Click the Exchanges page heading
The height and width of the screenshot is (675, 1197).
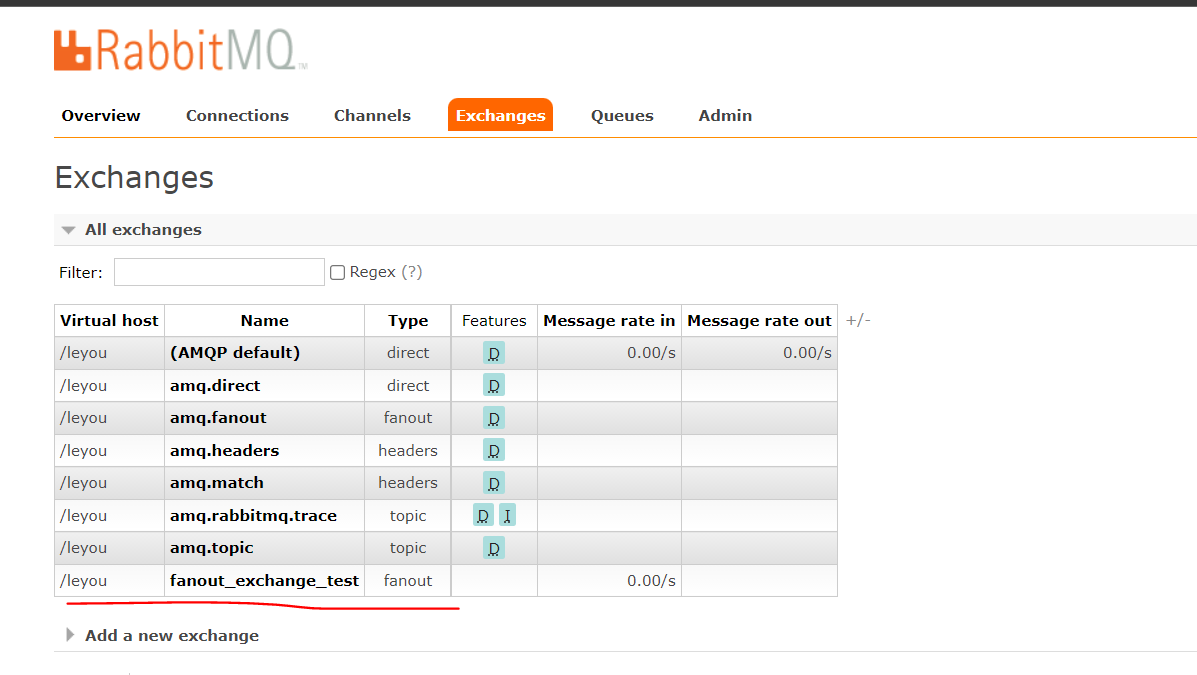pos(134,177)
